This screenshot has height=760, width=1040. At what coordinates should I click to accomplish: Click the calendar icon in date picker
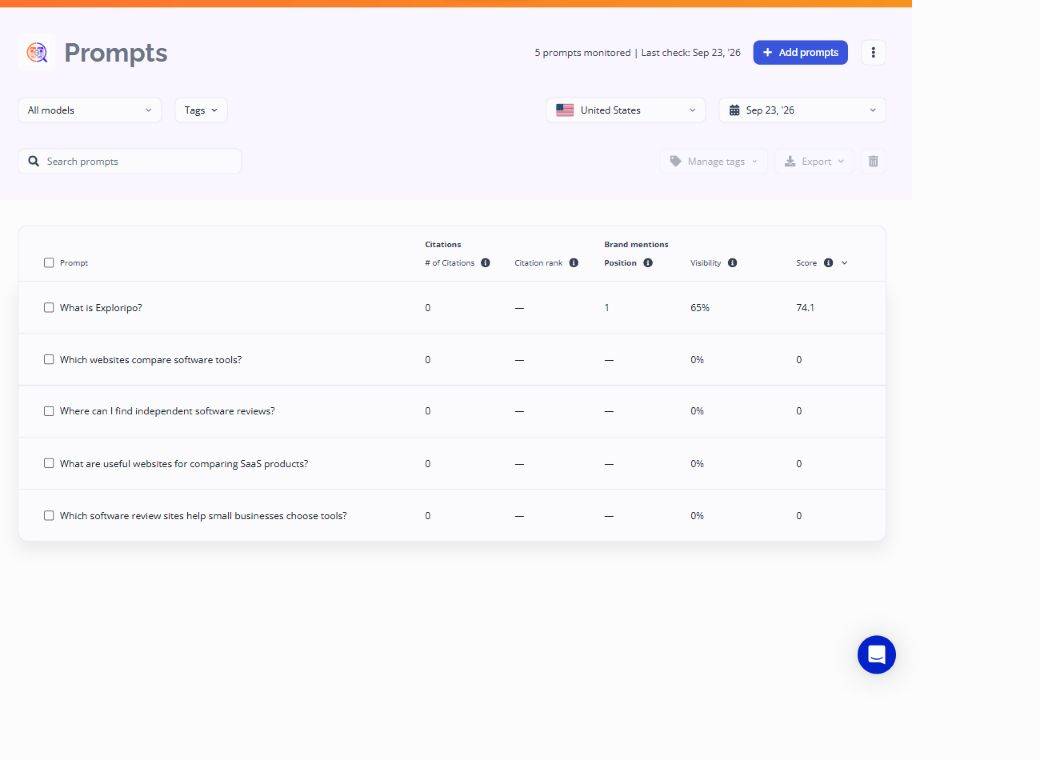734,110
